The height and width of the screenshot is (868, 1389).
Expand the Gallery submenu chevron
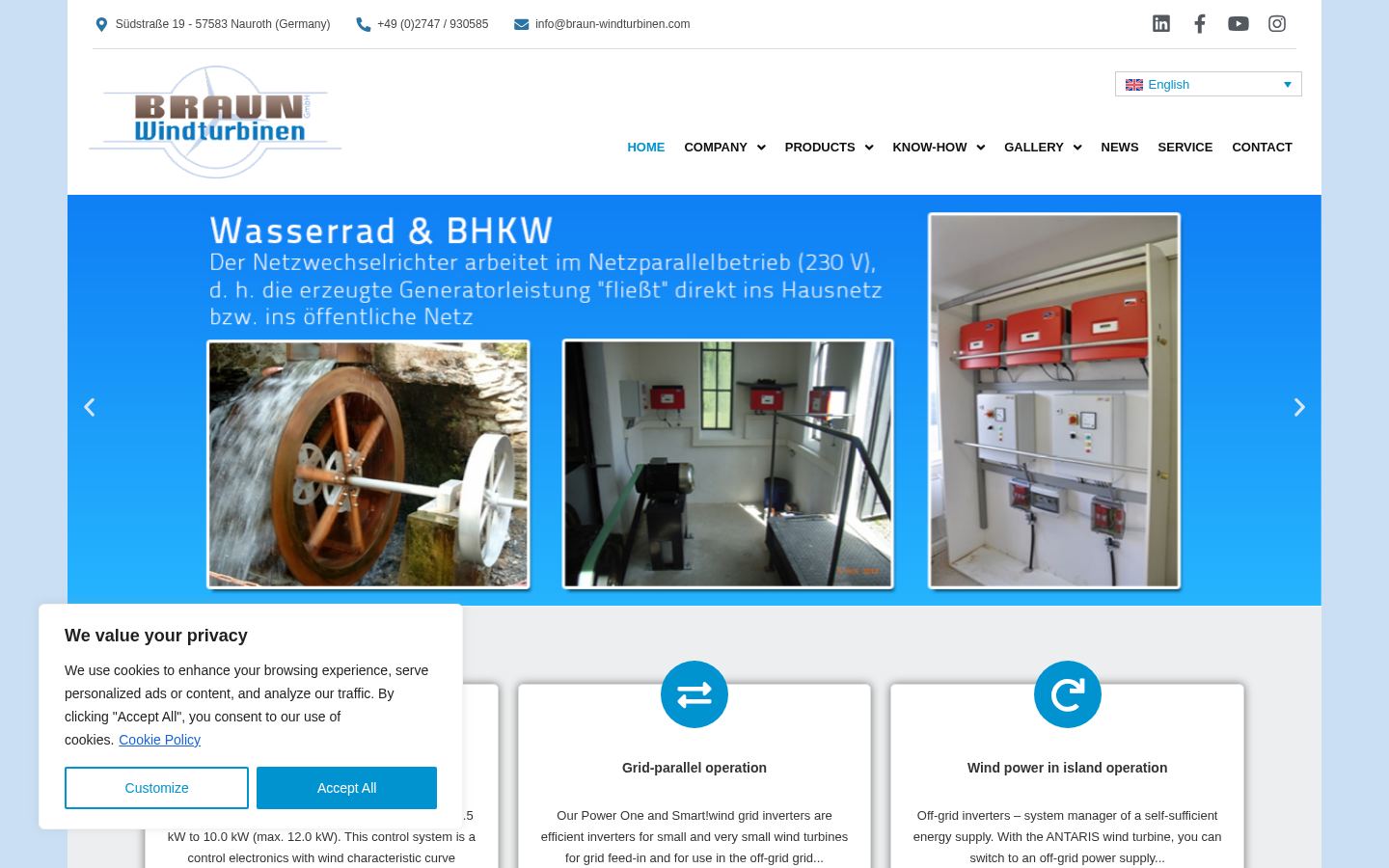point(1077,148)
